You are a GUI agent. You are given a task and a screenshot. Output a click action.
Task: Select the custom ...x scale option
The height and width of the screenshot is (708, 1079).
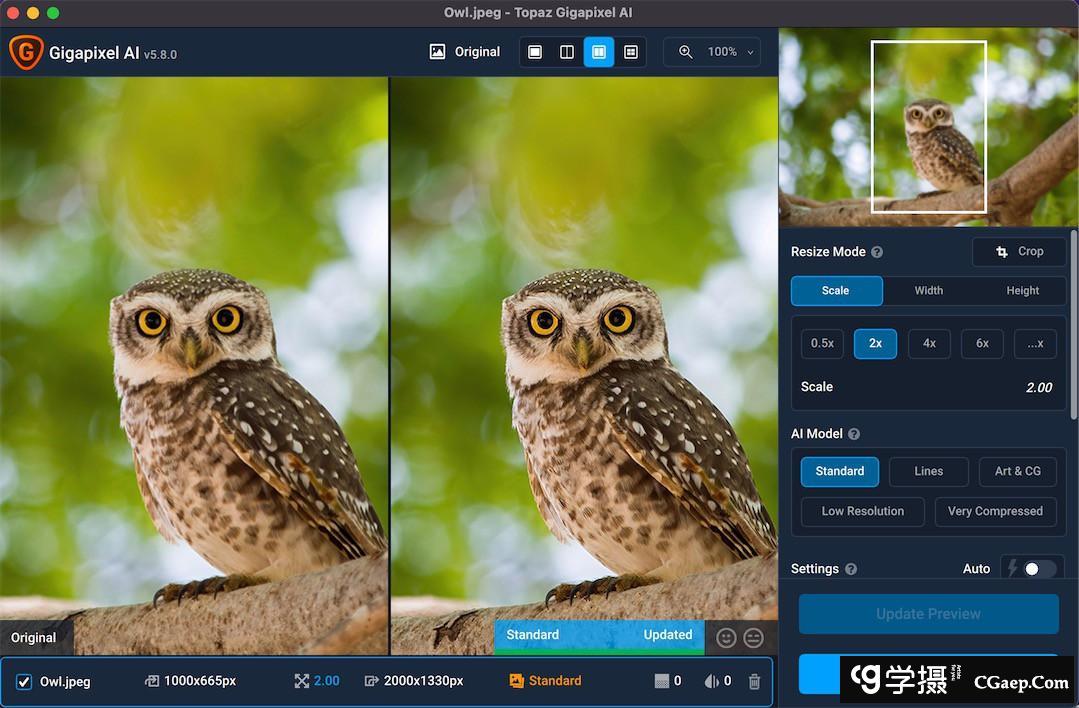point(1035,343)
